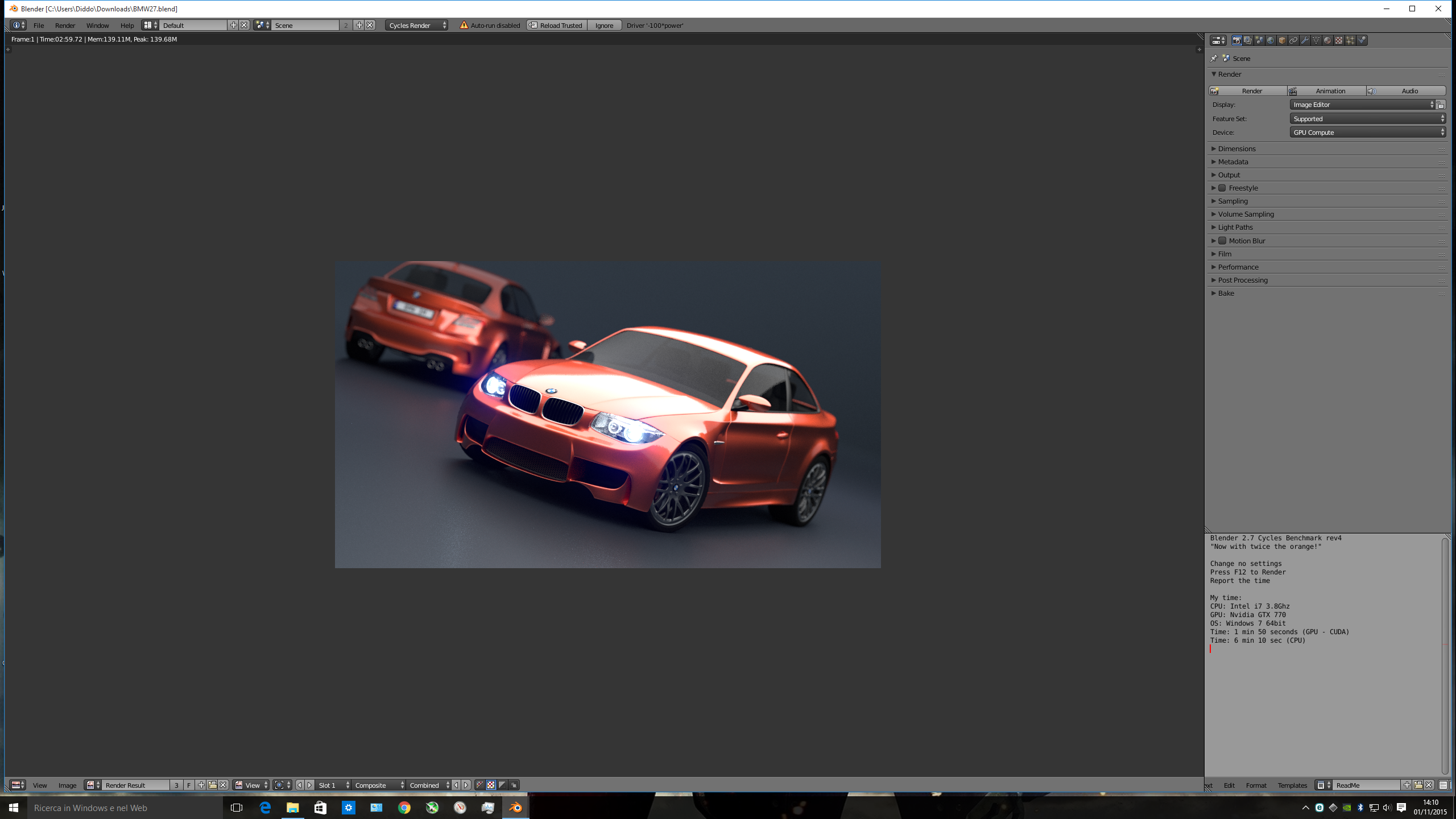Click the pin icon beside Scene
The width and height of the screenshot is (1456, 819).
click(x=1214, y=59)
